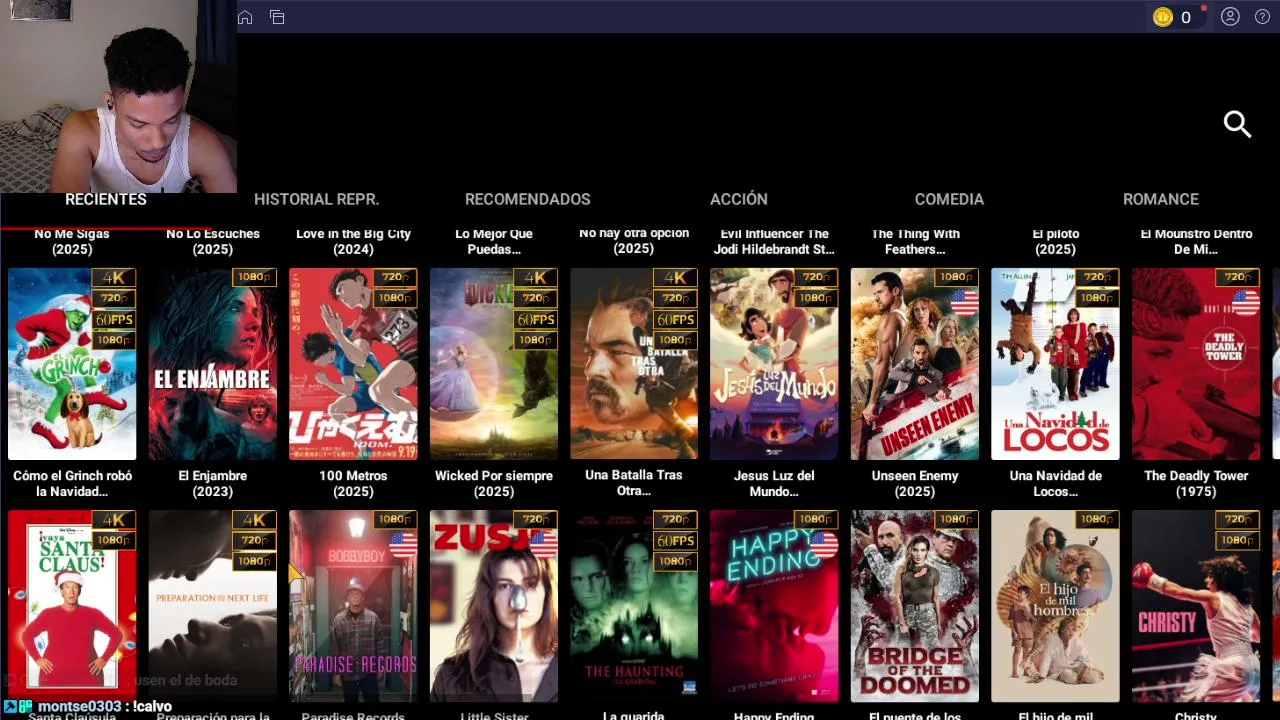Click the US flag on Happy Ending poster
The width and height of the screenshot is (1280, 720).
[x=824, y=543]
